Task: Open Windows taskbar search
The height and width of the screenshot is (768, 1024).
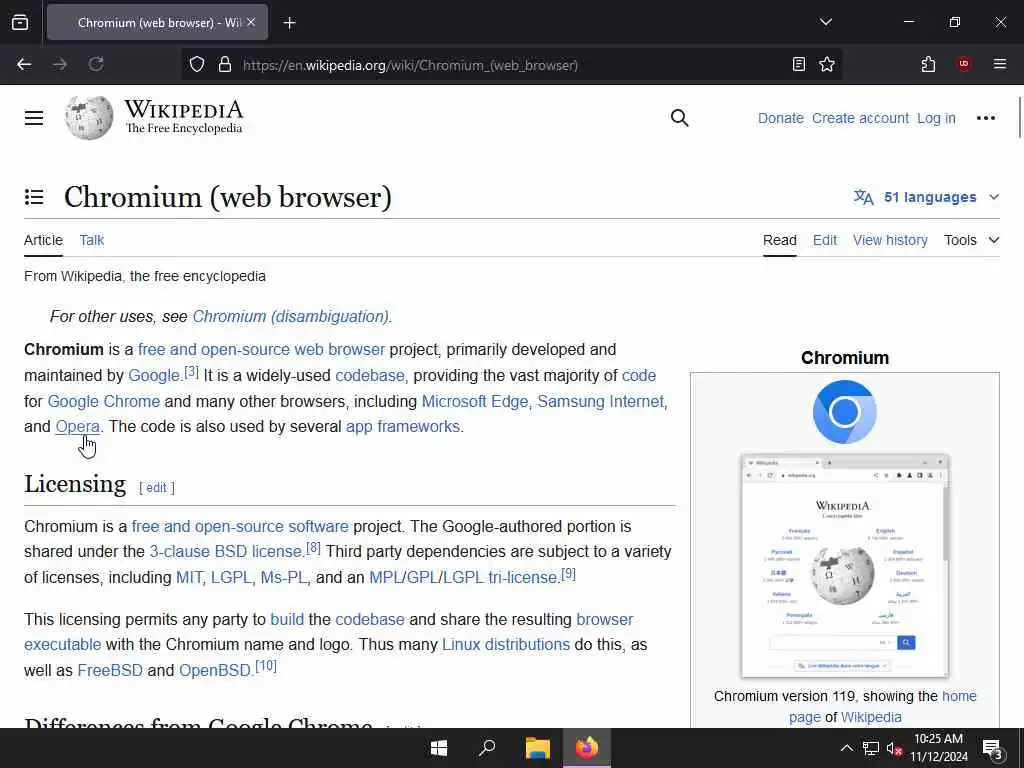Action: [x=487, y=748]
